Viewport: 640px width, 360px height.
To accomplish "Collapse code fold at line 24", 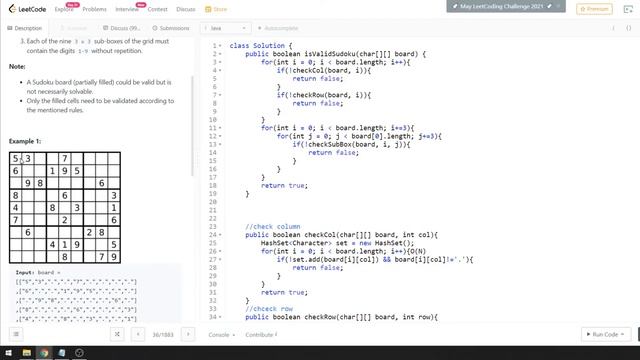I will 220,235.
